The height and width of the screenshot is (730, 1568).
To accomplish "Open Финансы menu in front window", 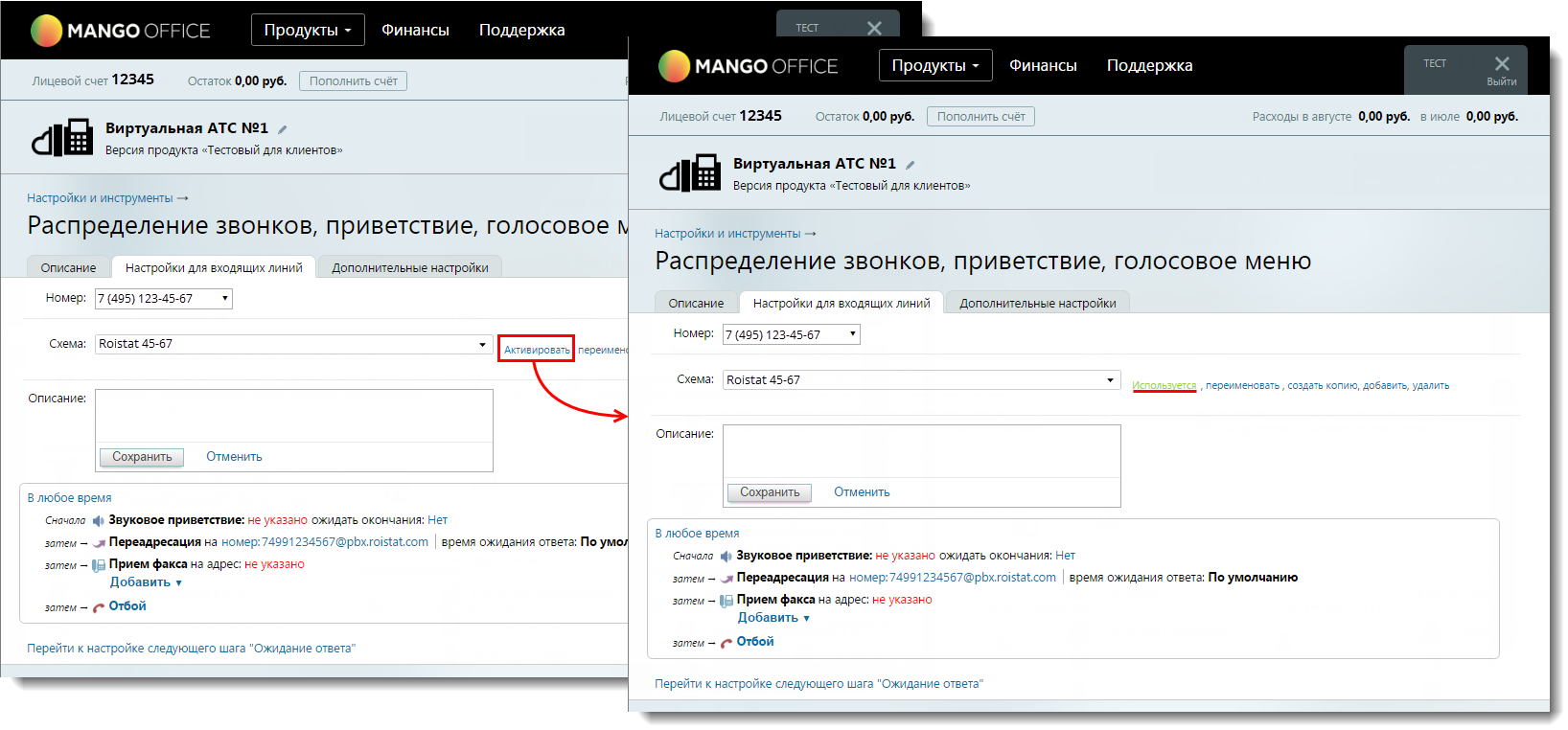I will point(1043,65).
